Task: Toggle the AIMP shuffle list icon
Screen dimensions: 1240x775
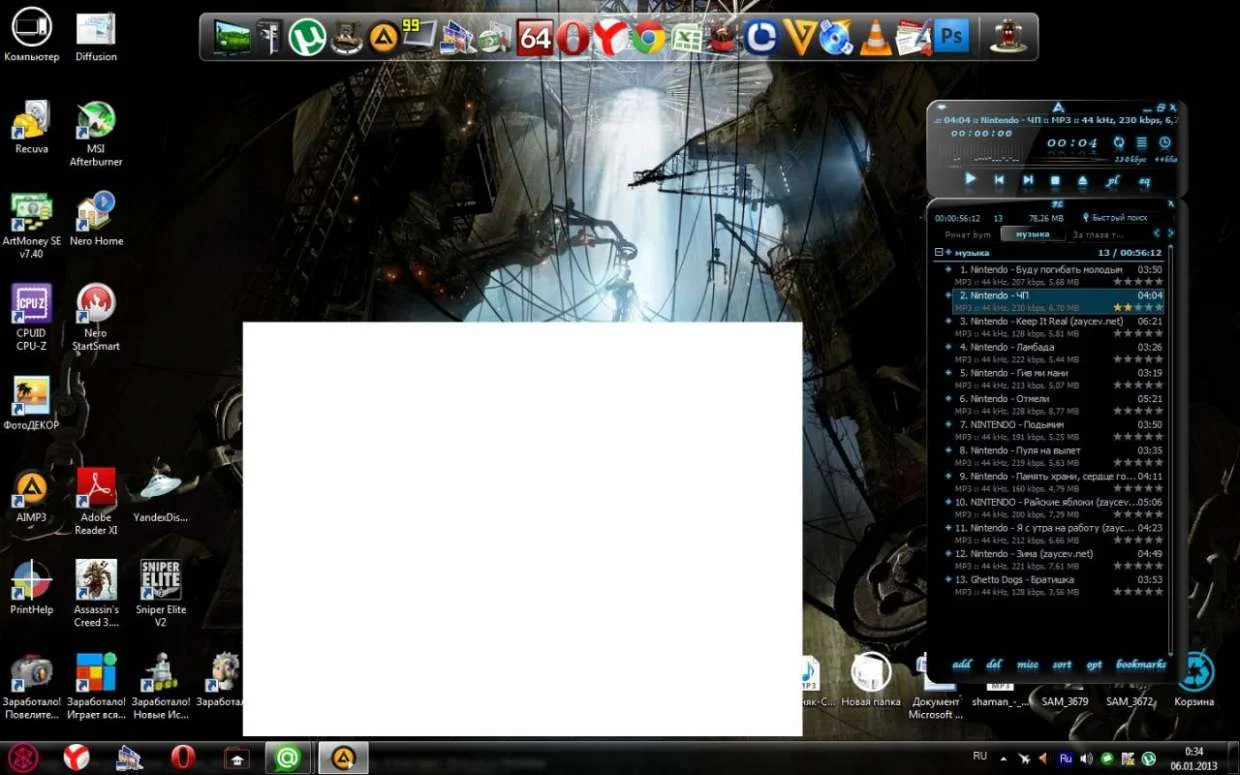Action: pyautogui.click(x=1142, y=143)
